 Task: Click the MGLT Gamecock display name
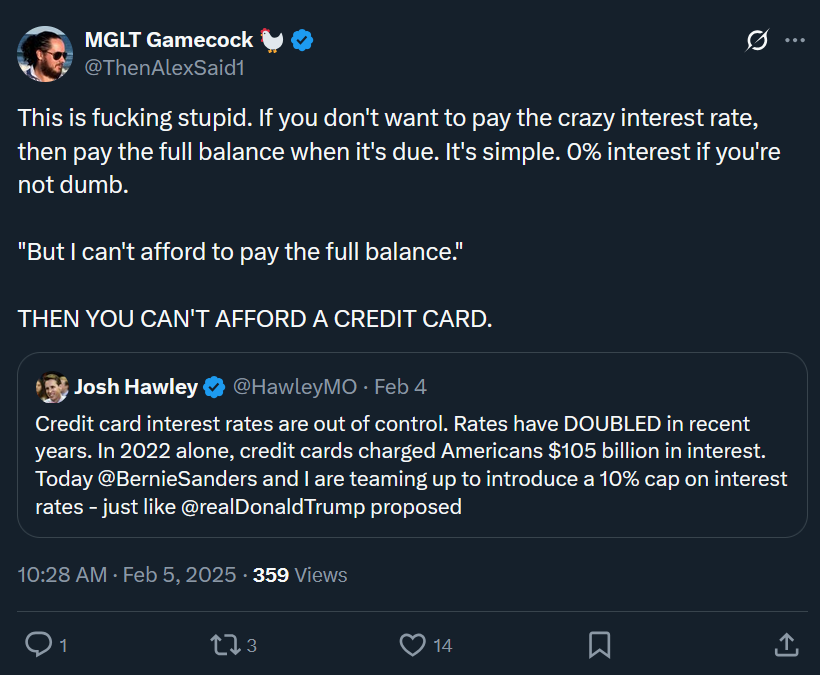[x=169, y=40]
